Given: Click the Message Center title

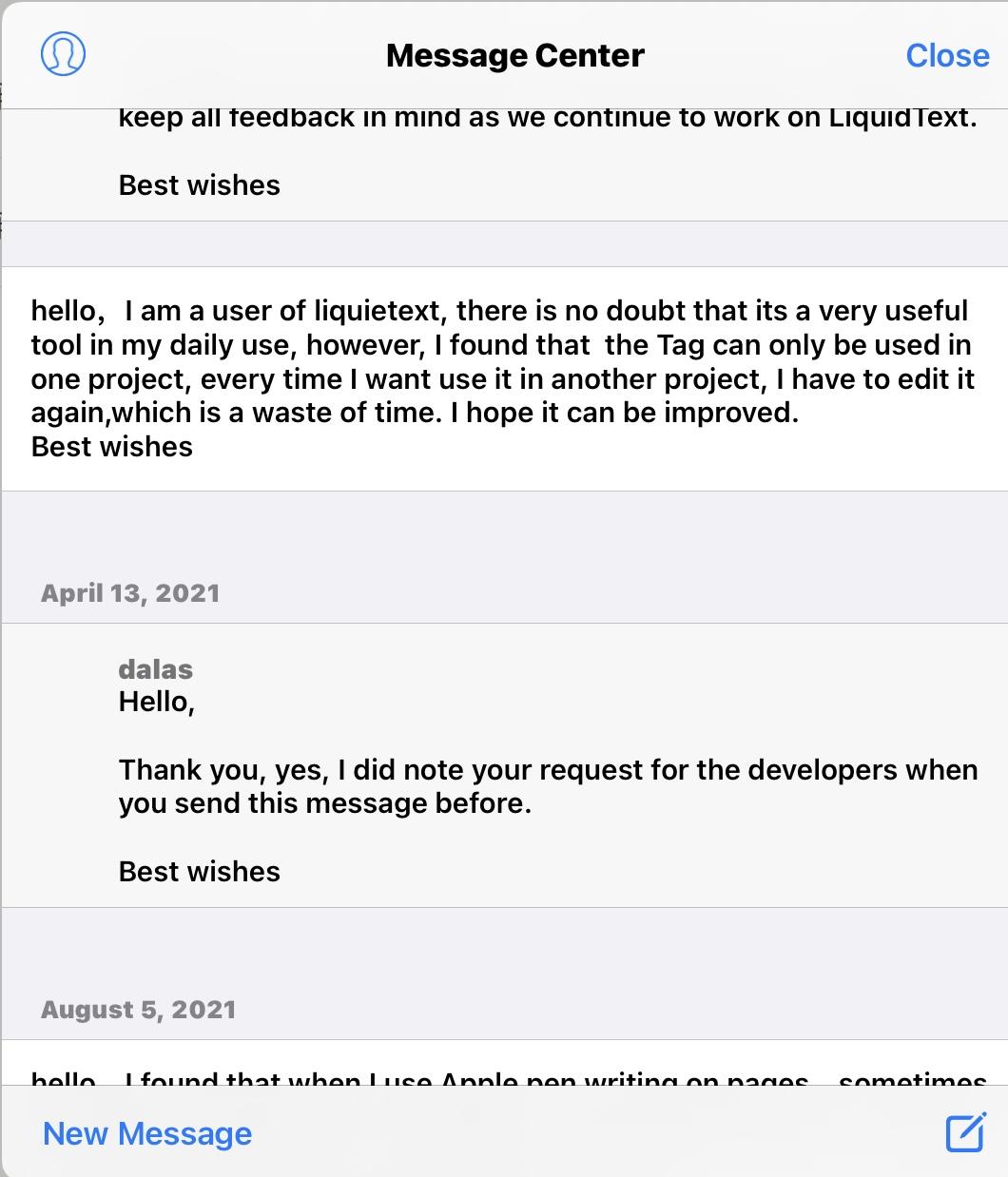Looking at the screenshot, I should pos(514,56).
